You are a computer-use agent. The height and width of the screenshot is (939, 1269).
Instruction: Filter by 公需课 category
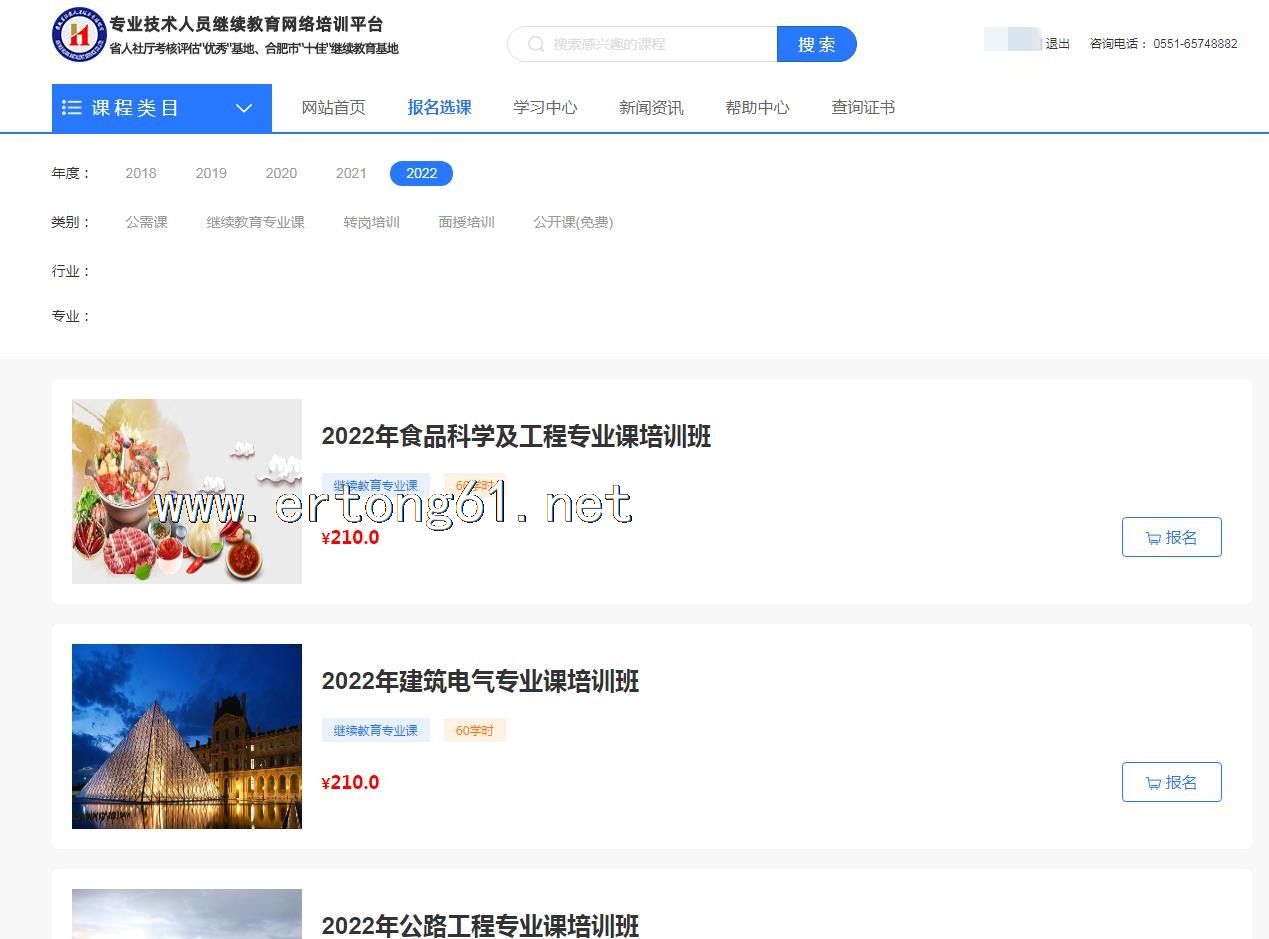pos(146,222)
